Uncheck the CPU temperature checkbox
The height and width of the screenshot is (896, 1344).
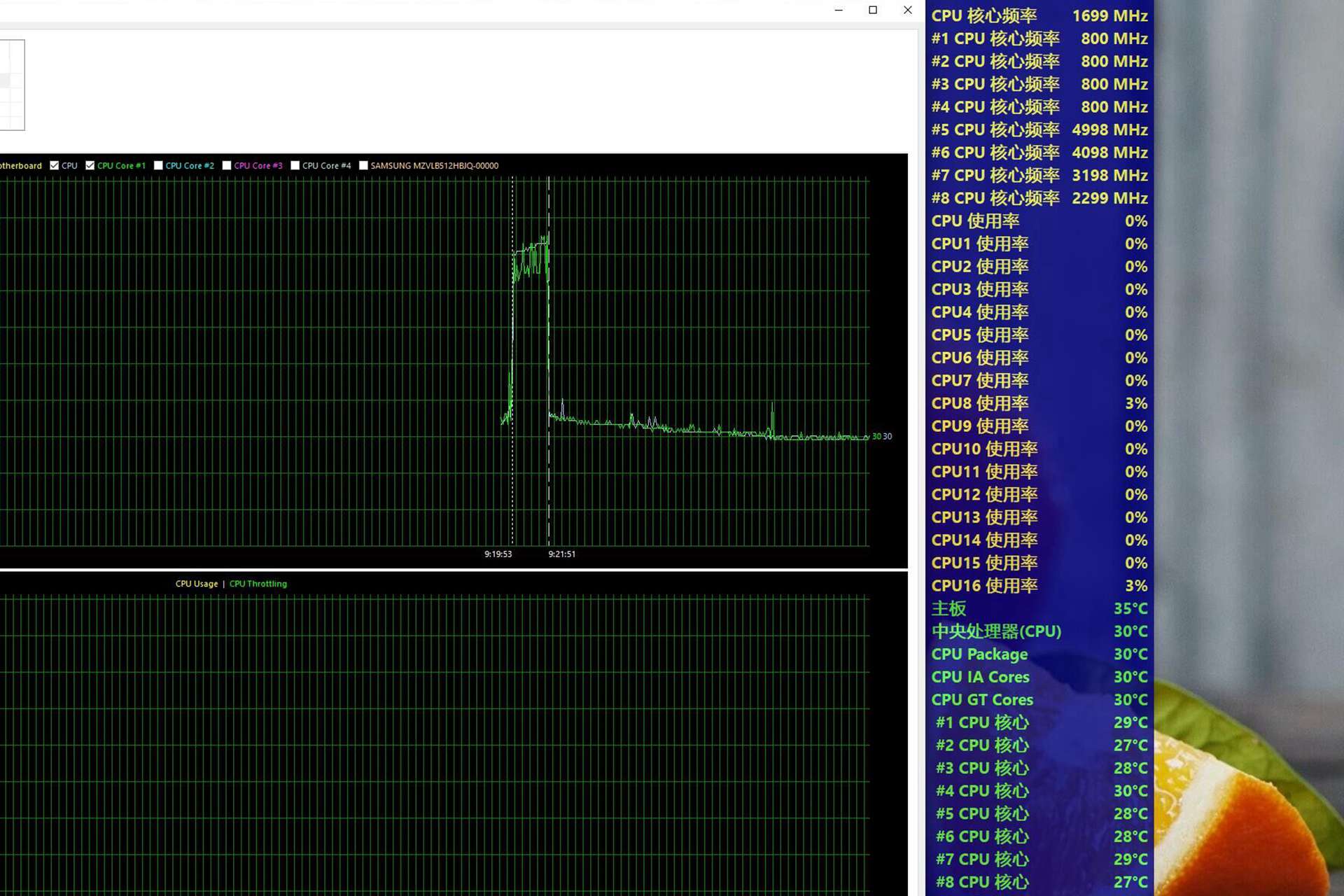tap(55, 166)
